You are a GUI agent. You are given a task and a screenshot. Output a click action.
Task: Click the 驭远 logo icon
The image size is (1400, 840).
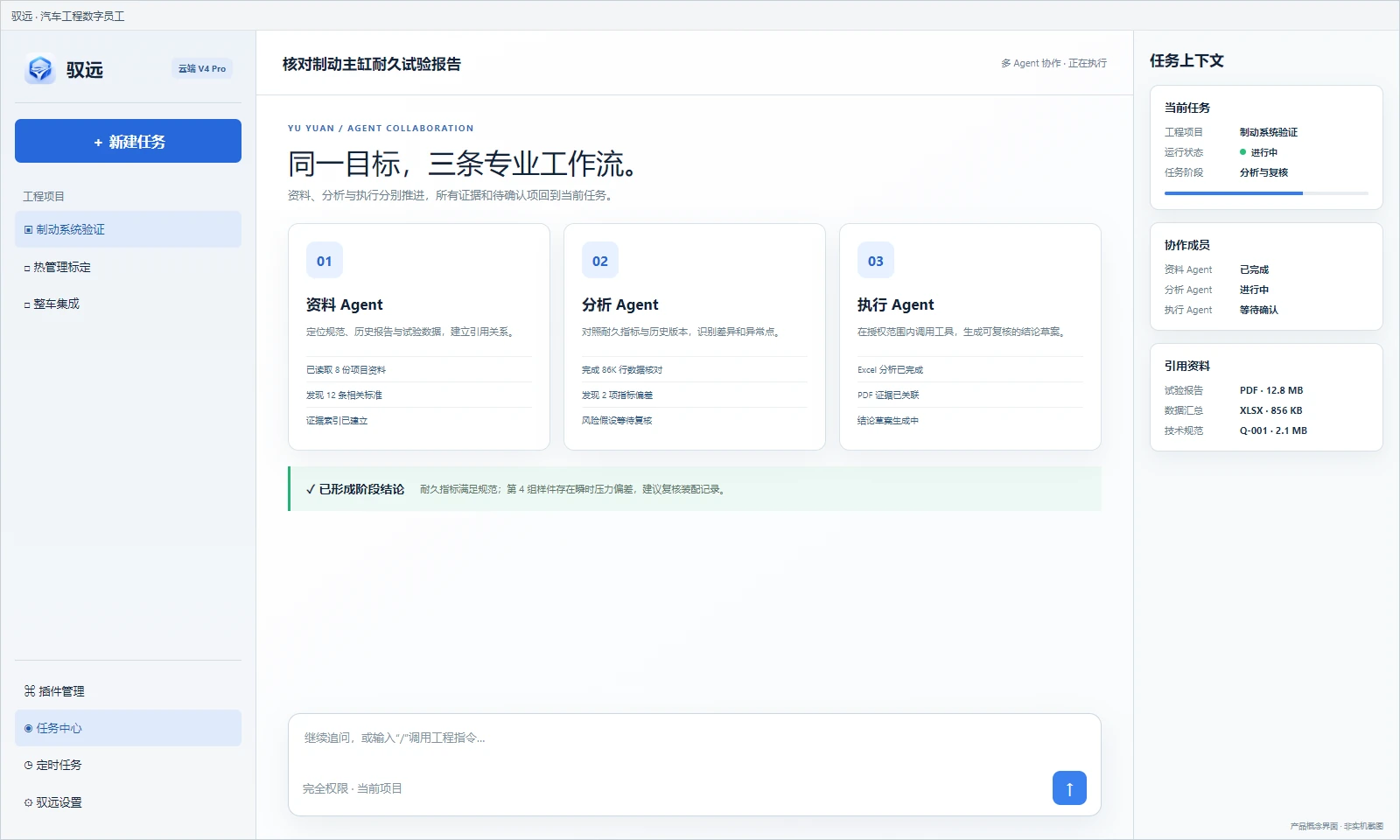tap(40, 69)
